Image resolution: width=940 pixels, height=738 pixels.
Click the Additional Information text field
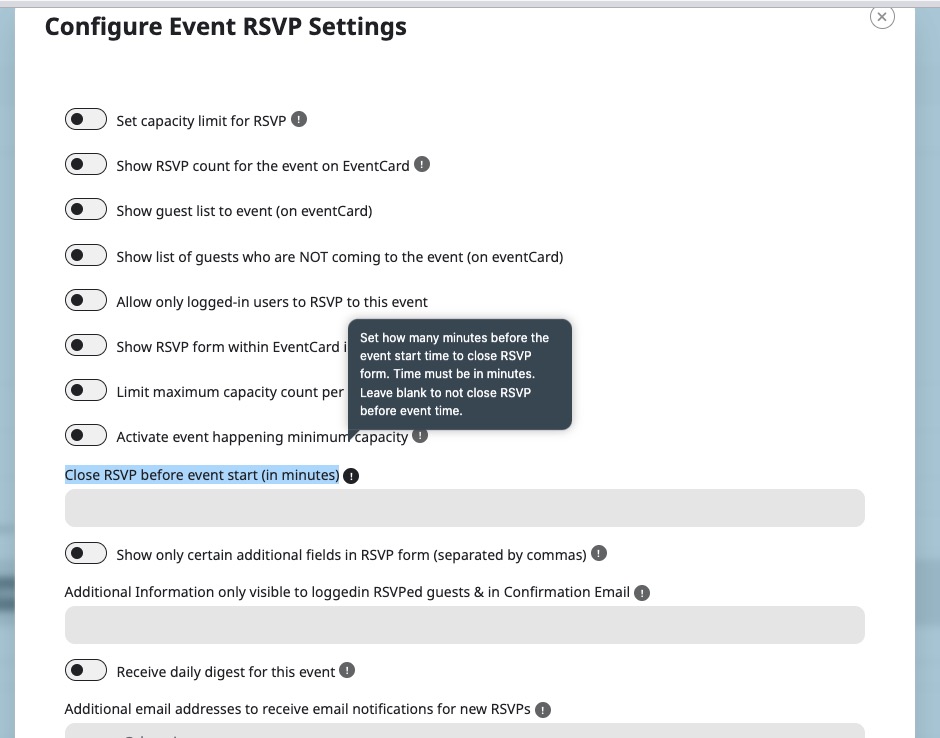pos(464,625)
